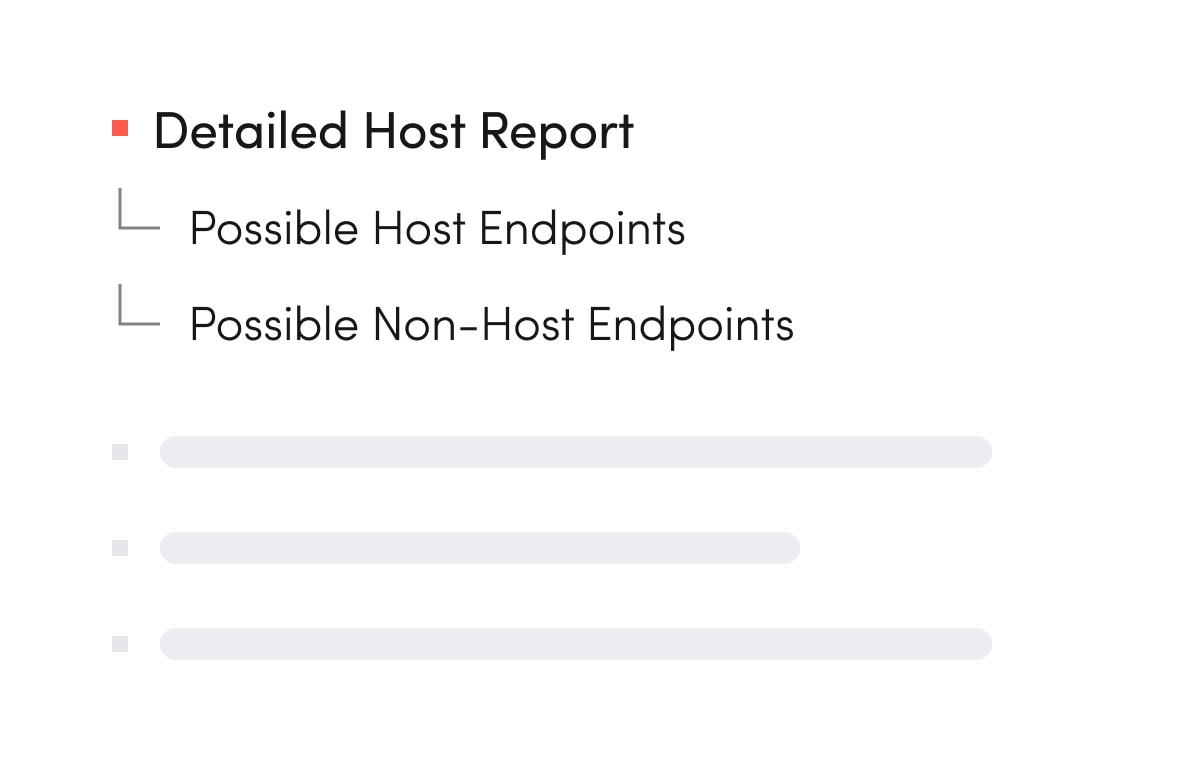This screenshot has width=1184, height=780.
Task: Click Endpoints in Possible Non-Host Endpoints
Action: (690, 325)
